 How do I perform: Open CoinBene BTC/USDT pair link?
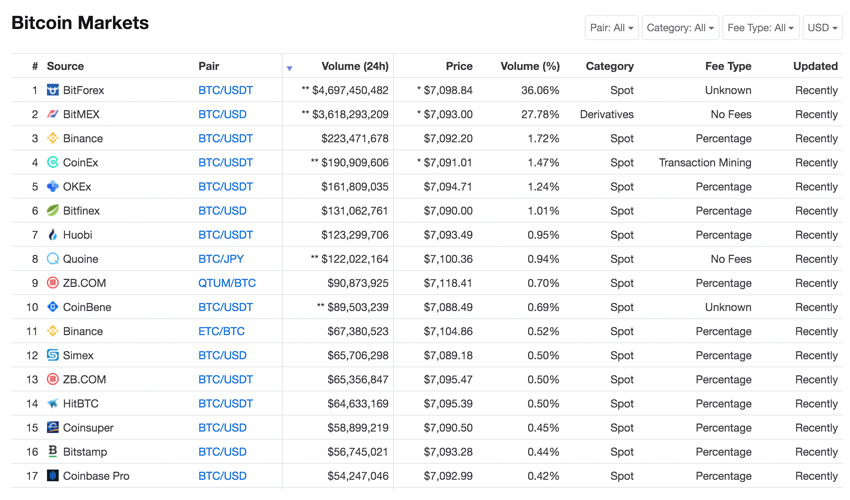tap(226, 307)
